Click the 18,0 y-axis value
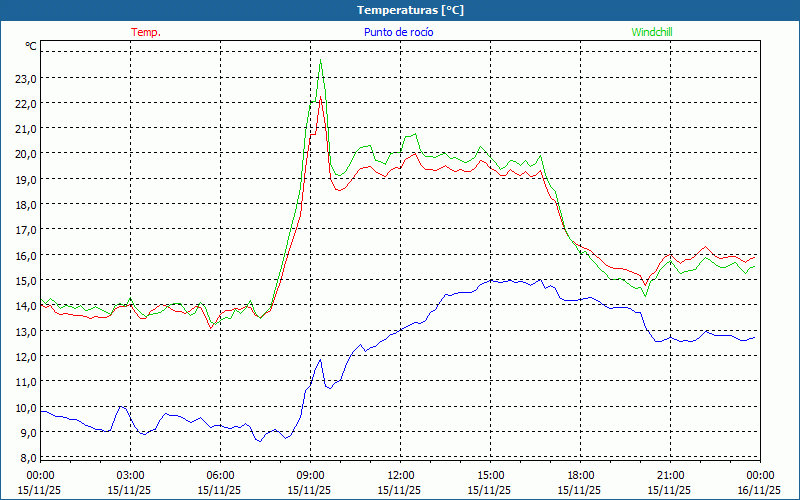 [25, 205]
